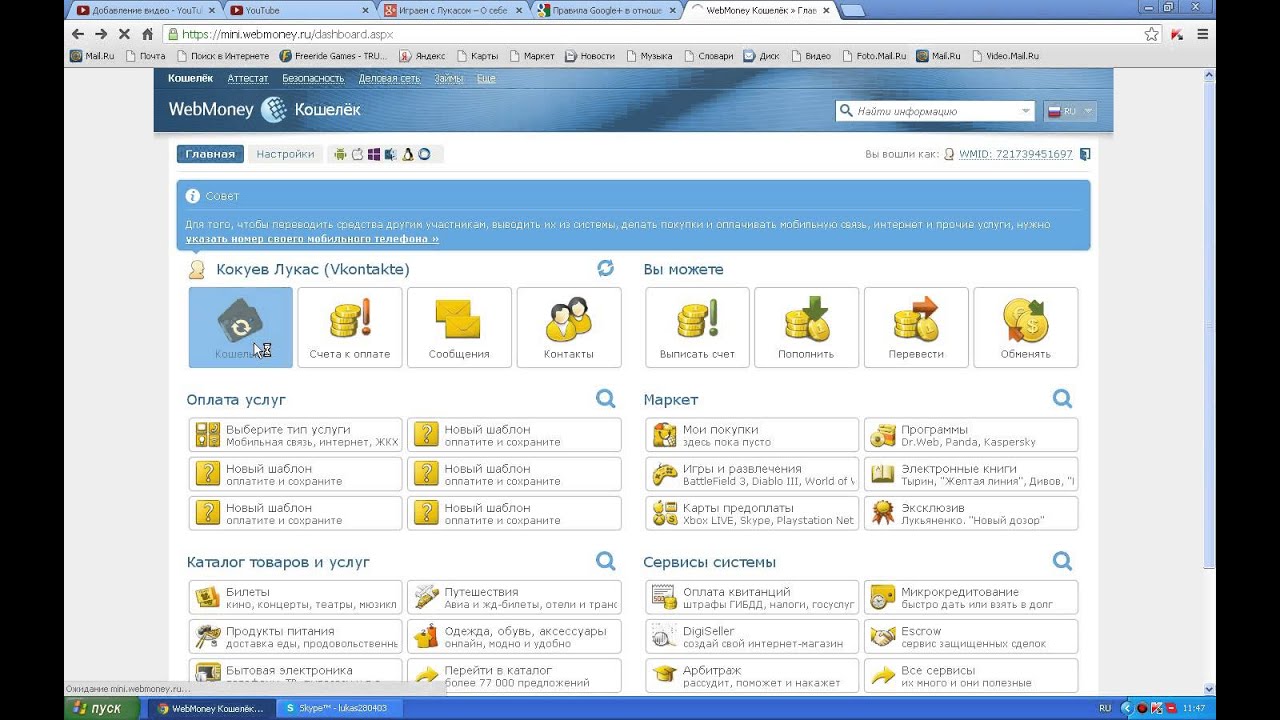Click icon next to the WMID number
Image resolution: width=1280 pixels, height=720 pixels.
coord(1086,154)
